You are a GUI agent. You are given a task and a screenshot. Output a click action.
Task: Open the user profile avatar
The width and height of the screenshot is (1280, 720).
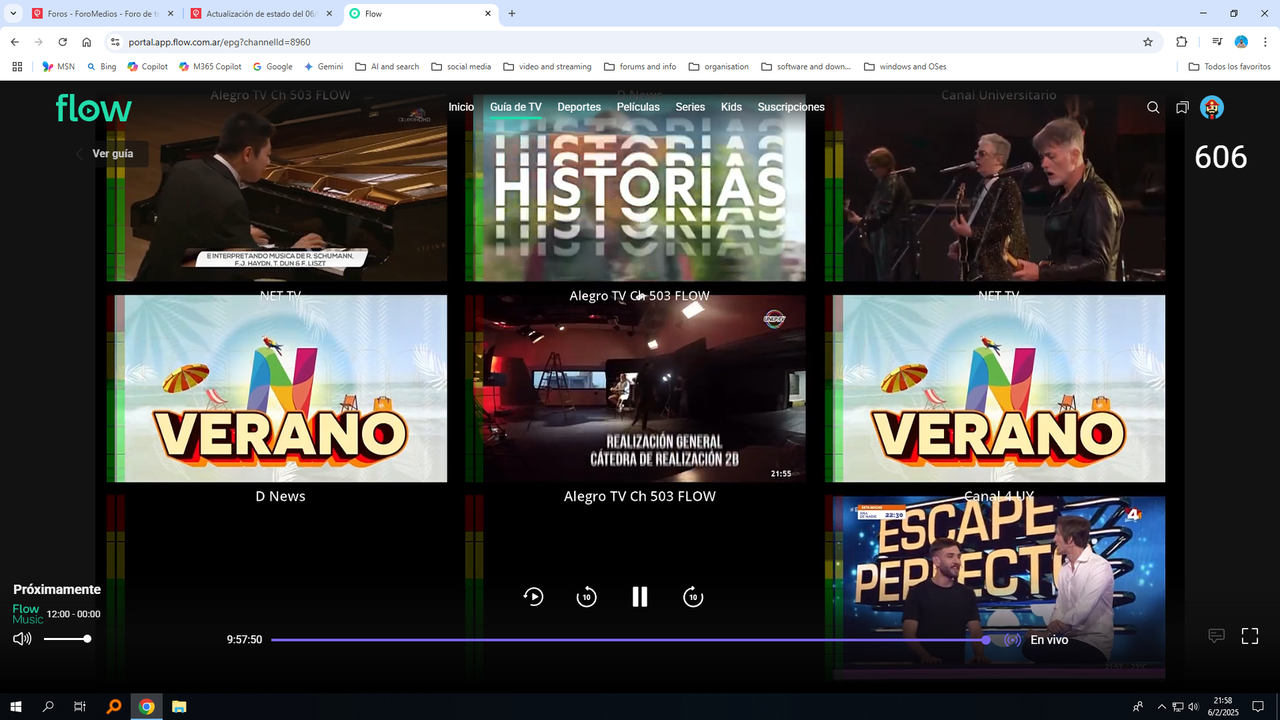pyautogui.click(x=1212, y=108)
